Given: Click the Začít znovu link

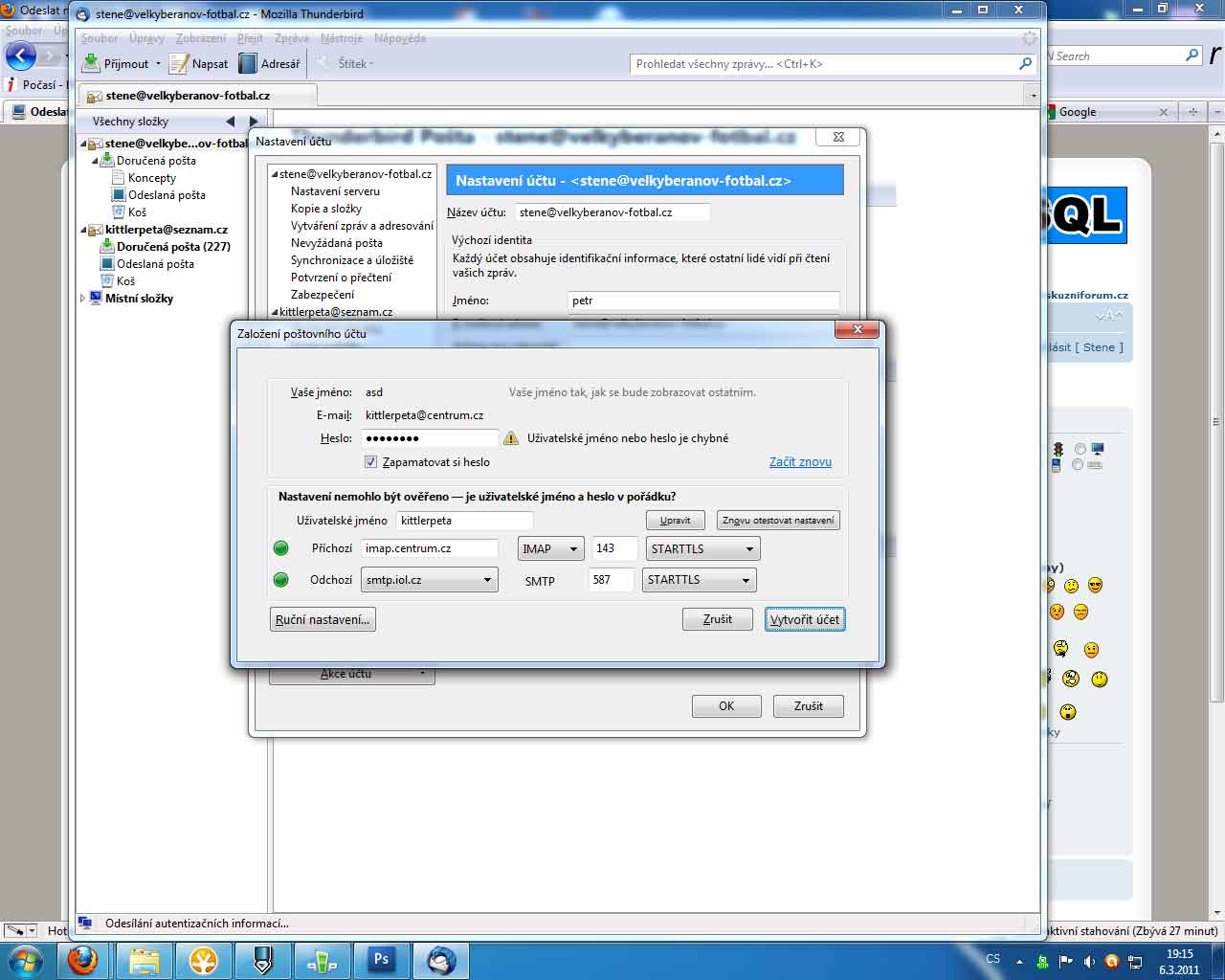Looking at the screenshot, I should [x=800, y=461].
